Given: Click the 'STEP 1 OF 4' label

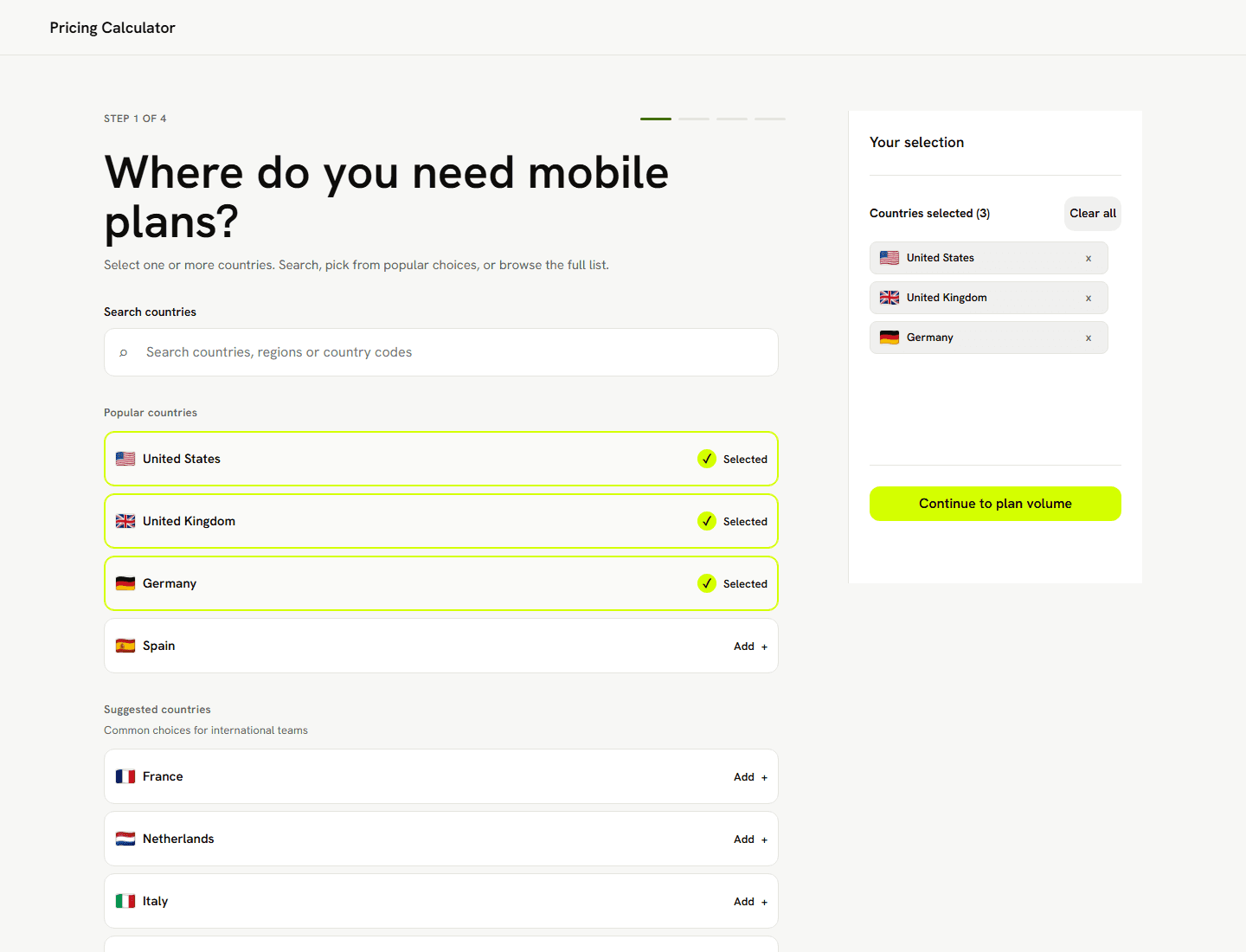Looking at the screenshot, I should pyautogui.click(x=135, y=119).
